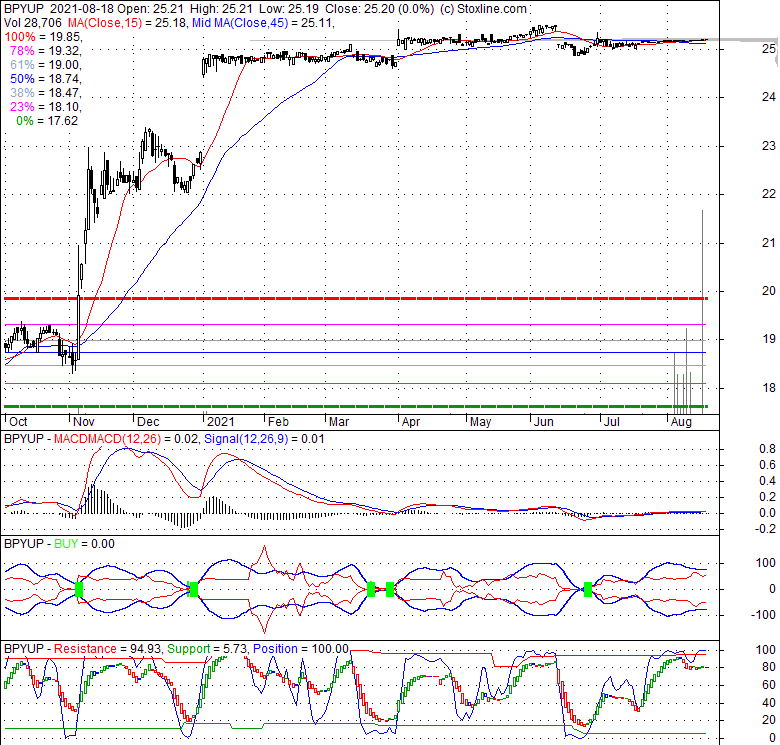Click the first green buy marker in November
Image resolution: width=780 pixels, height=745 pixels.
[79, 589]
